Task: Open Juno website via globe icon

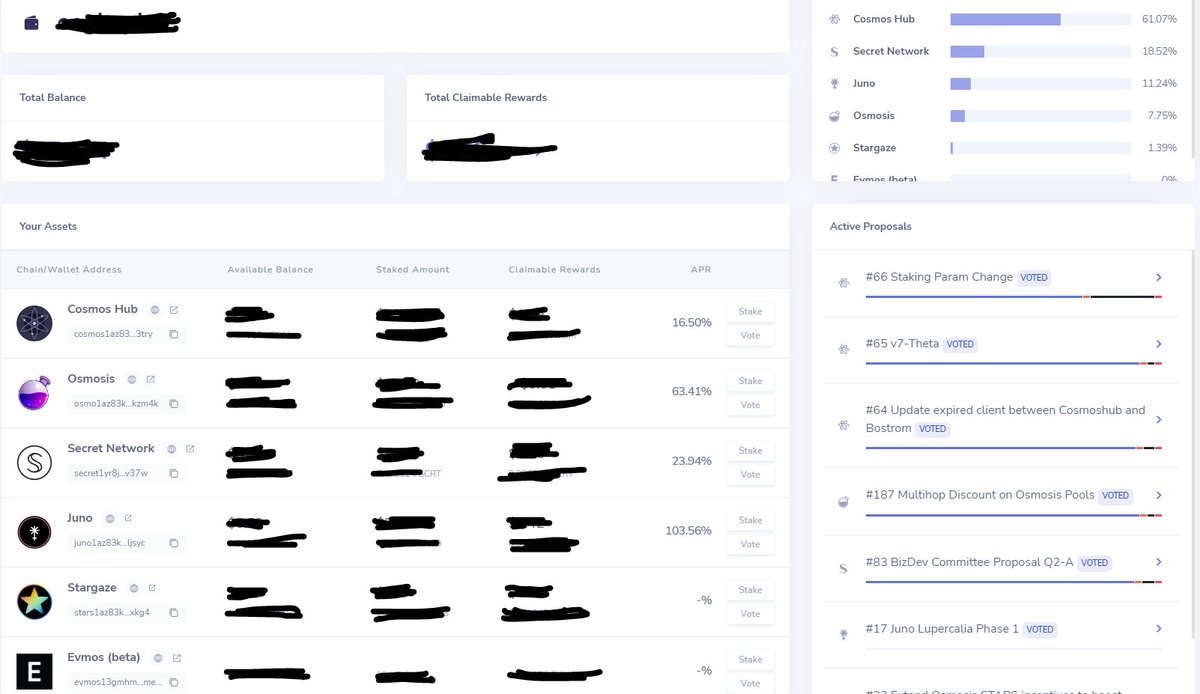Action: (x=110, y=519)
